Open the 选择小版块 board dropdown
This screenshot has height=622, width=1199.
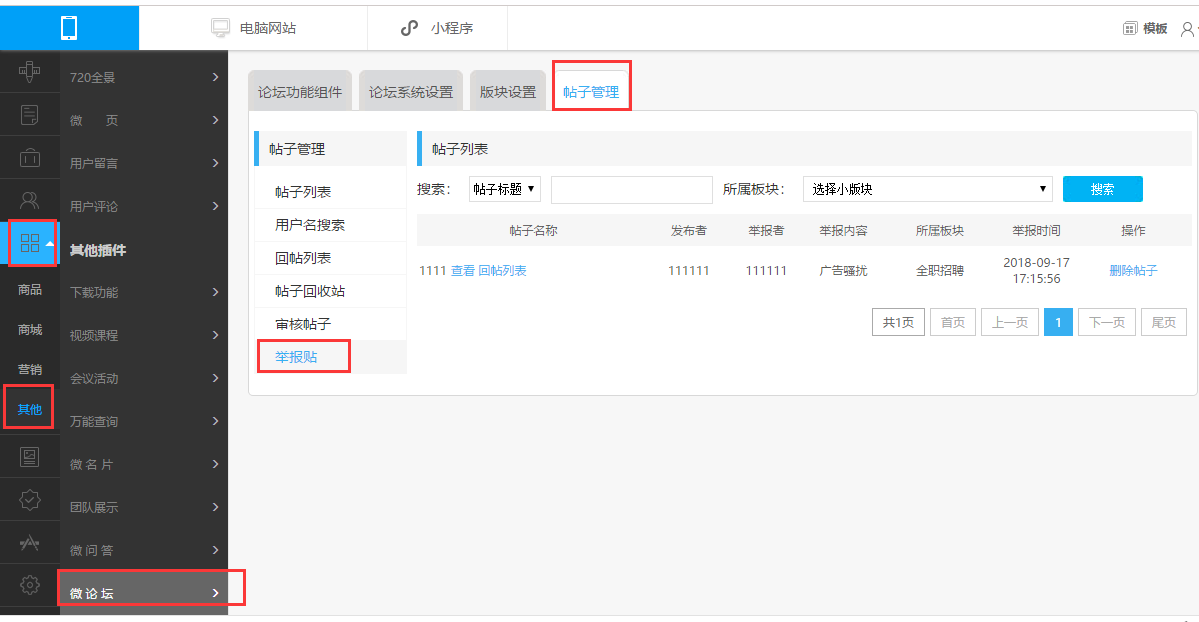(928, 189)
